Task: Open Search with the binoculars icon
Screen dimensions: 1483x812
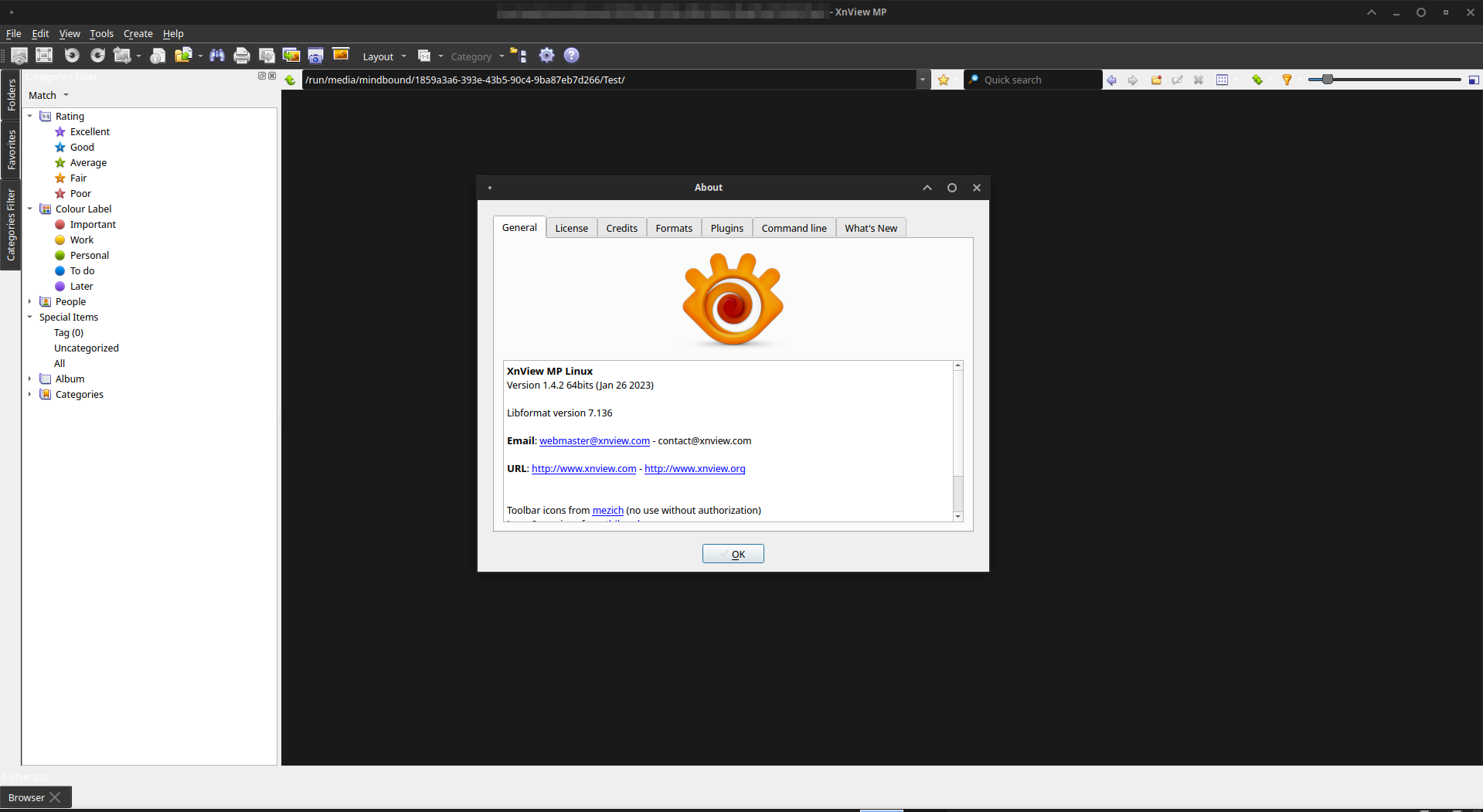Action: pyautogui.click(x=217, y=56)
